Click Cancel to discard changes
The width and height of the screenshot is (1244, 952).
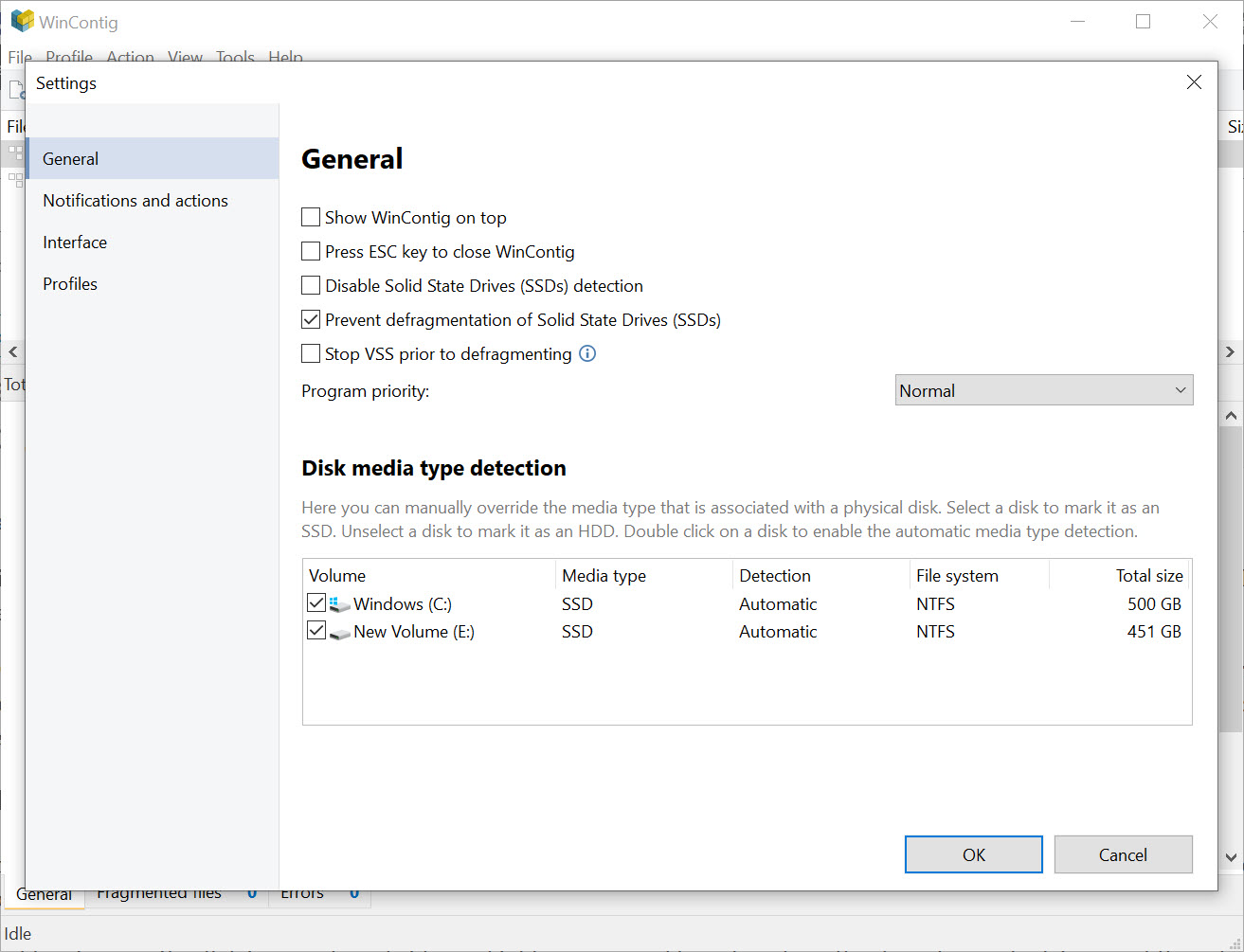[1123, 853]
